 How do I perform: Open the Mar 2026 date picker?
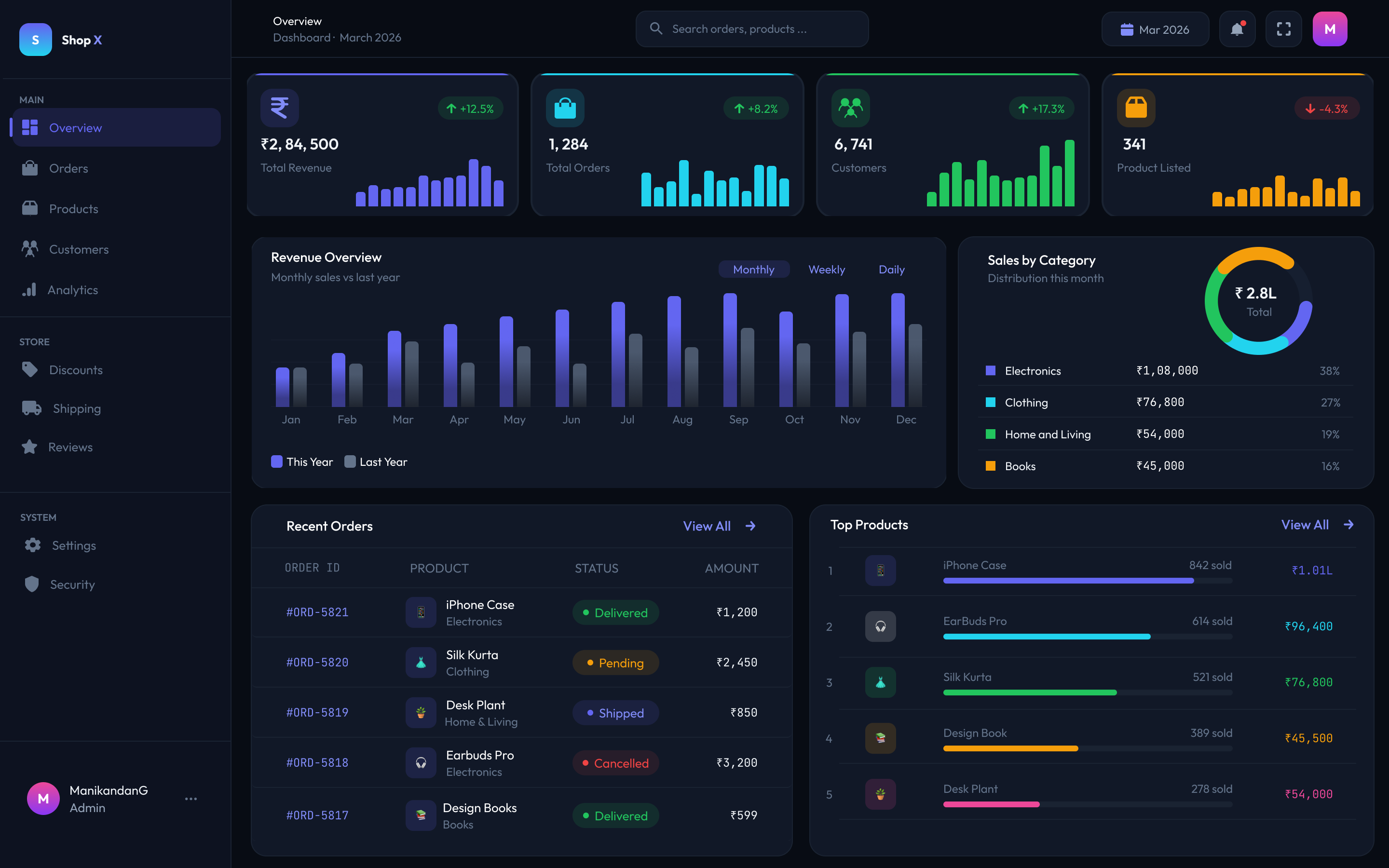tap(1156, 29)
